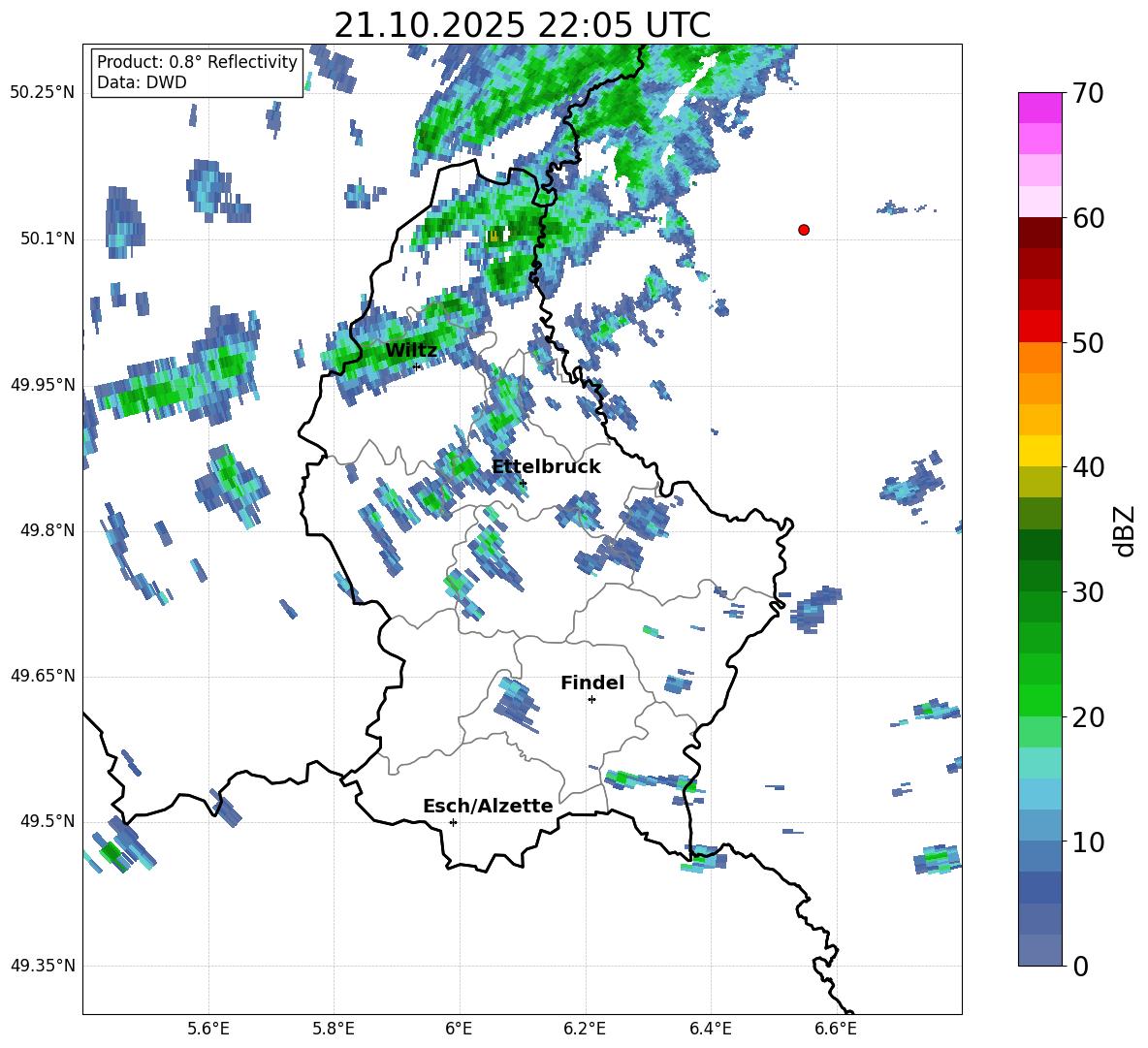Click the Findel station cross marker
Screen dimensions: 1148x1048
591,700
